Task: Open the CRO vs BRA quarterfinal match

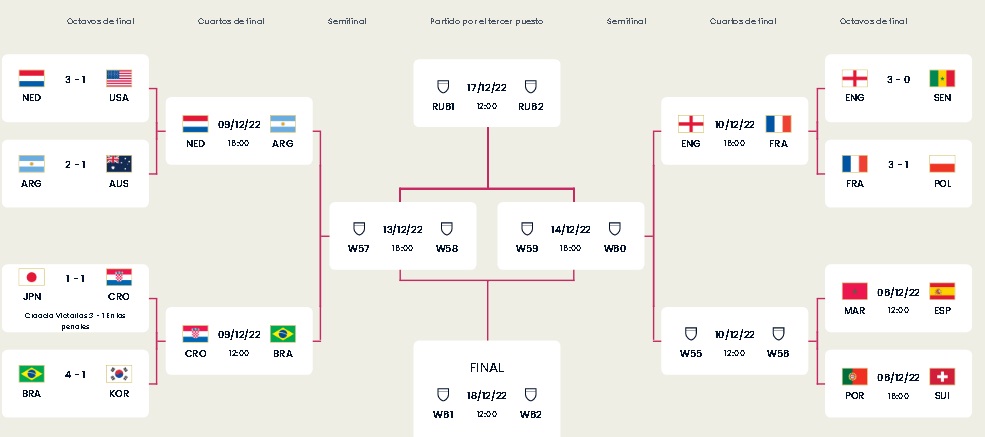Action: [x=238, y=341]
